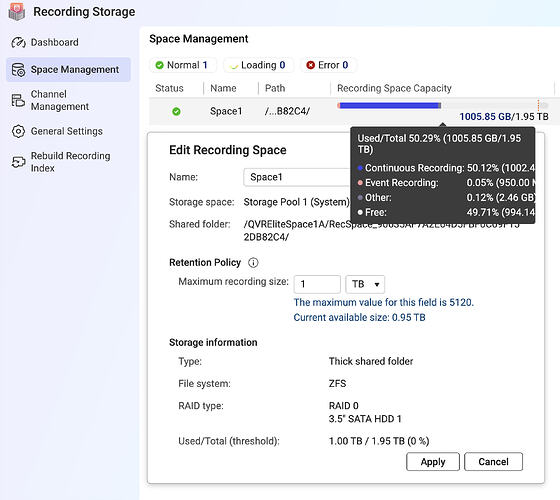The height and width of the screenshot is (500, 560).
Task: Click the Edit Recording Space heading
Action: 228,150
